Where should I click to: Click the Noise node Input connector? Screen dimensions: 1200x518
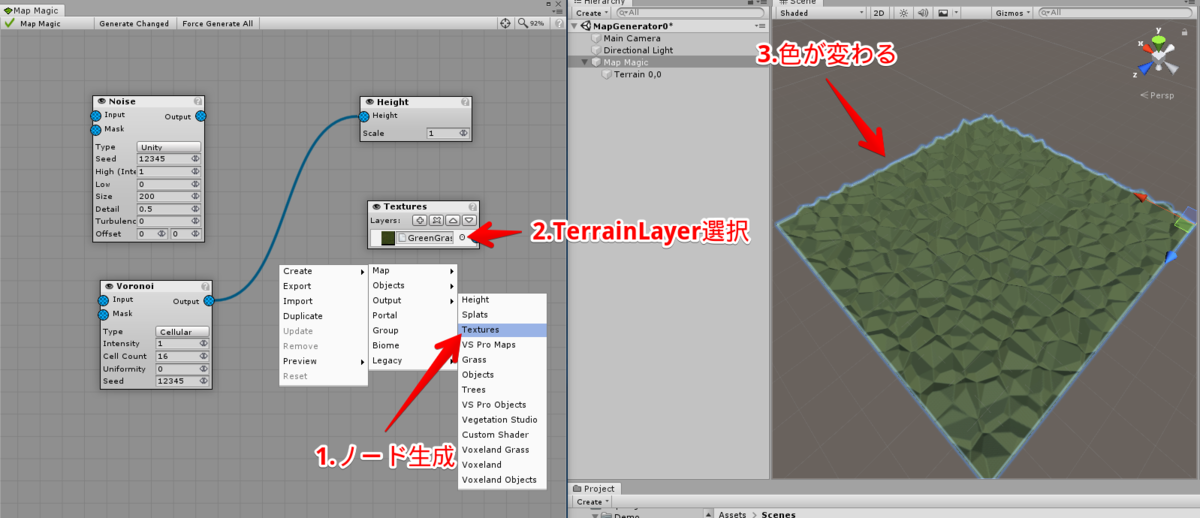(x=96, y=115)
